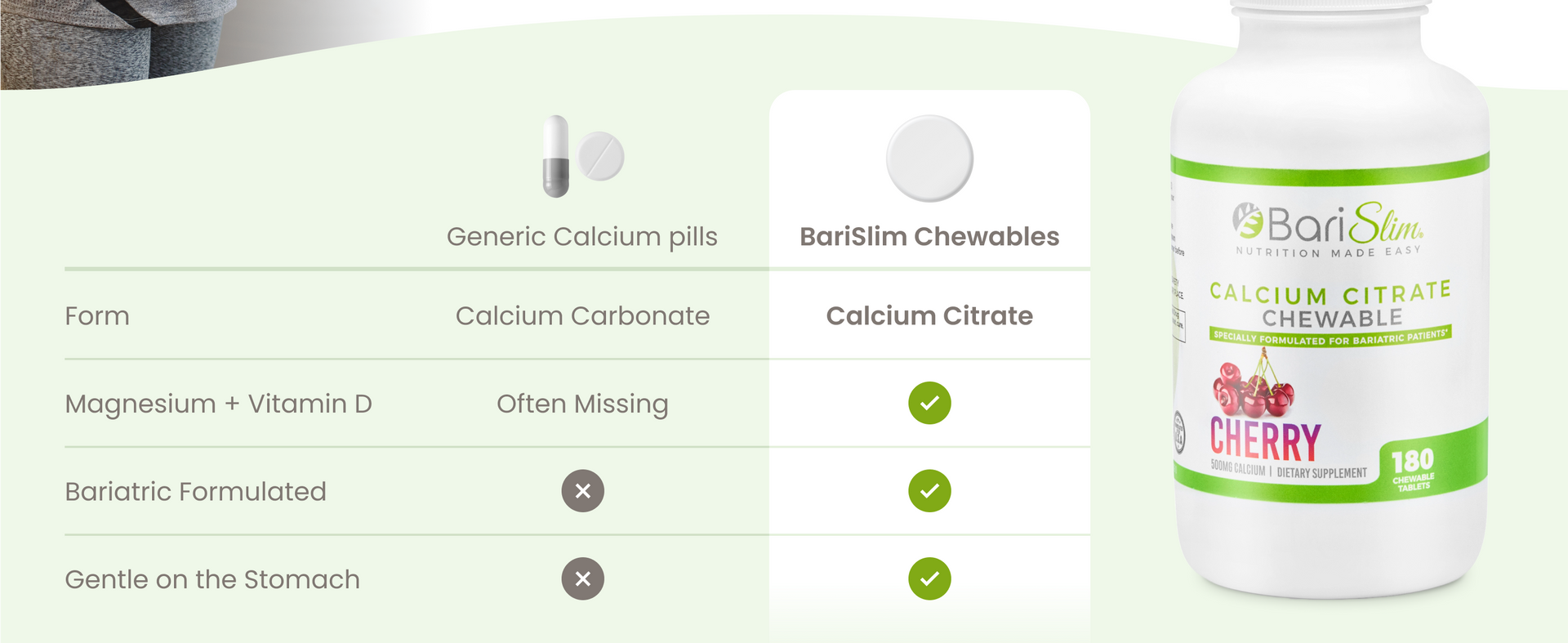Click the gray X for Bariatric Formulated
1568x643 pixels.
[582, 491]
